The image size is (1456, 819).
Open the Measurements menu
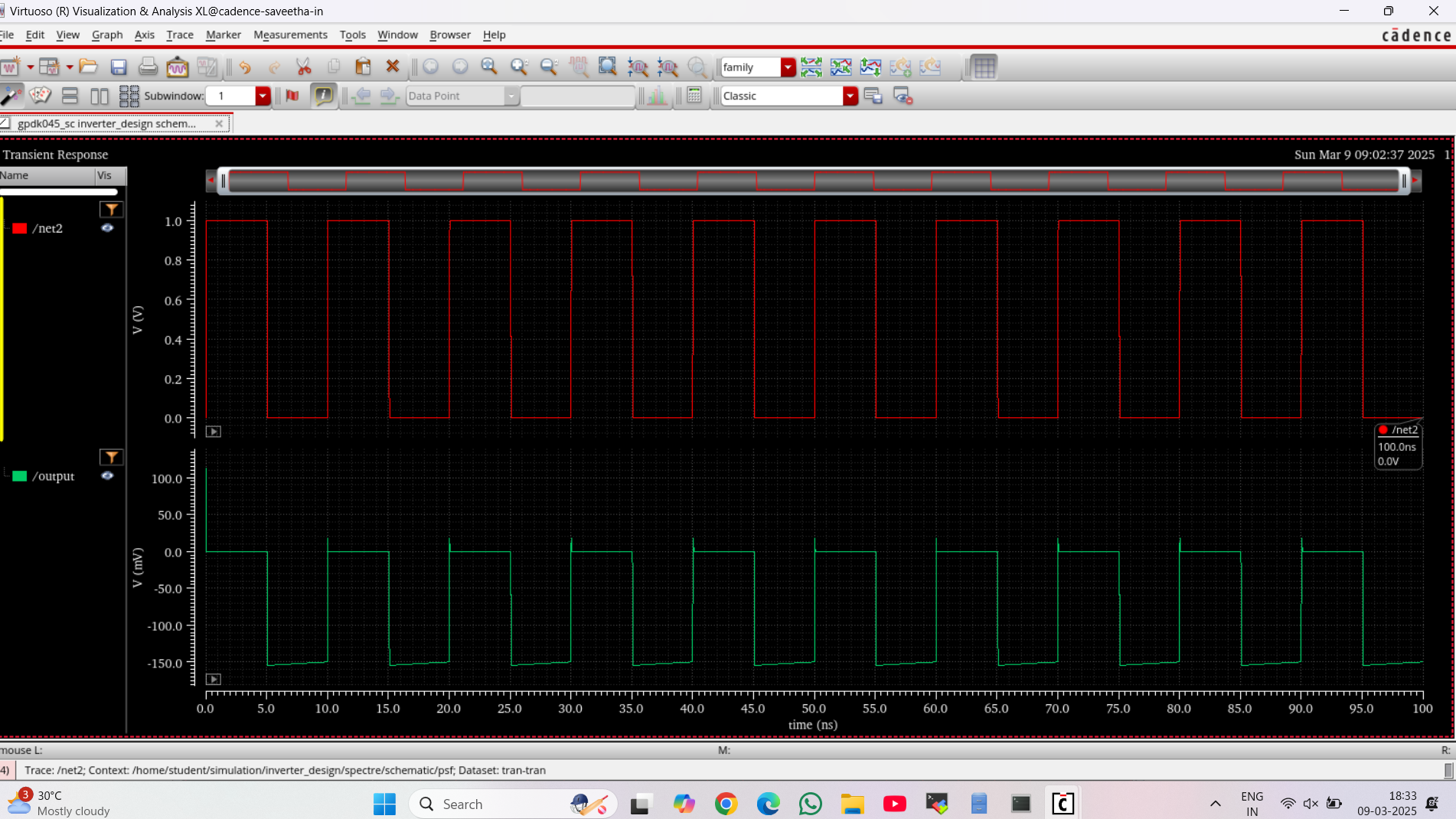click(x=290, y=34)
